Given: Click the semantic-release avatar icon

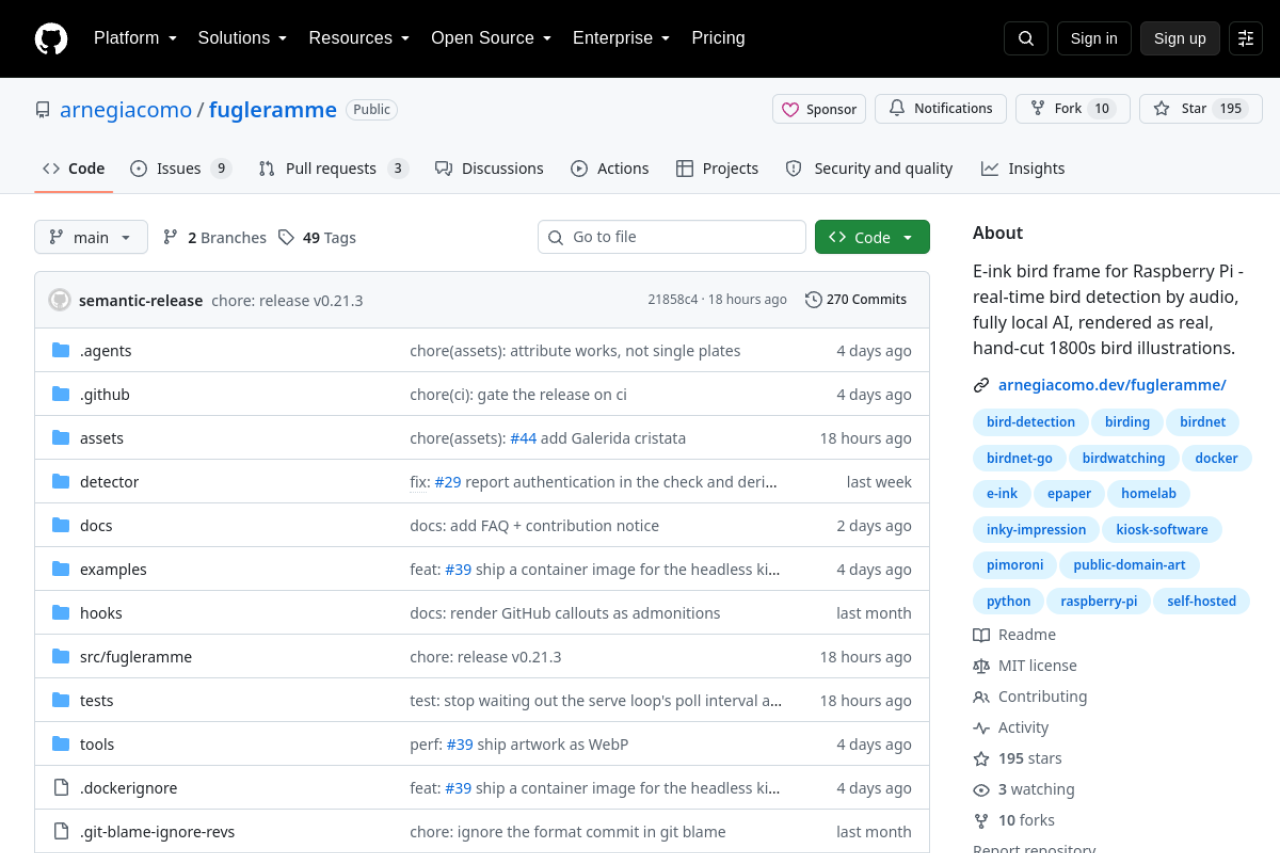Looking at the screenshot, I should 60,300.
